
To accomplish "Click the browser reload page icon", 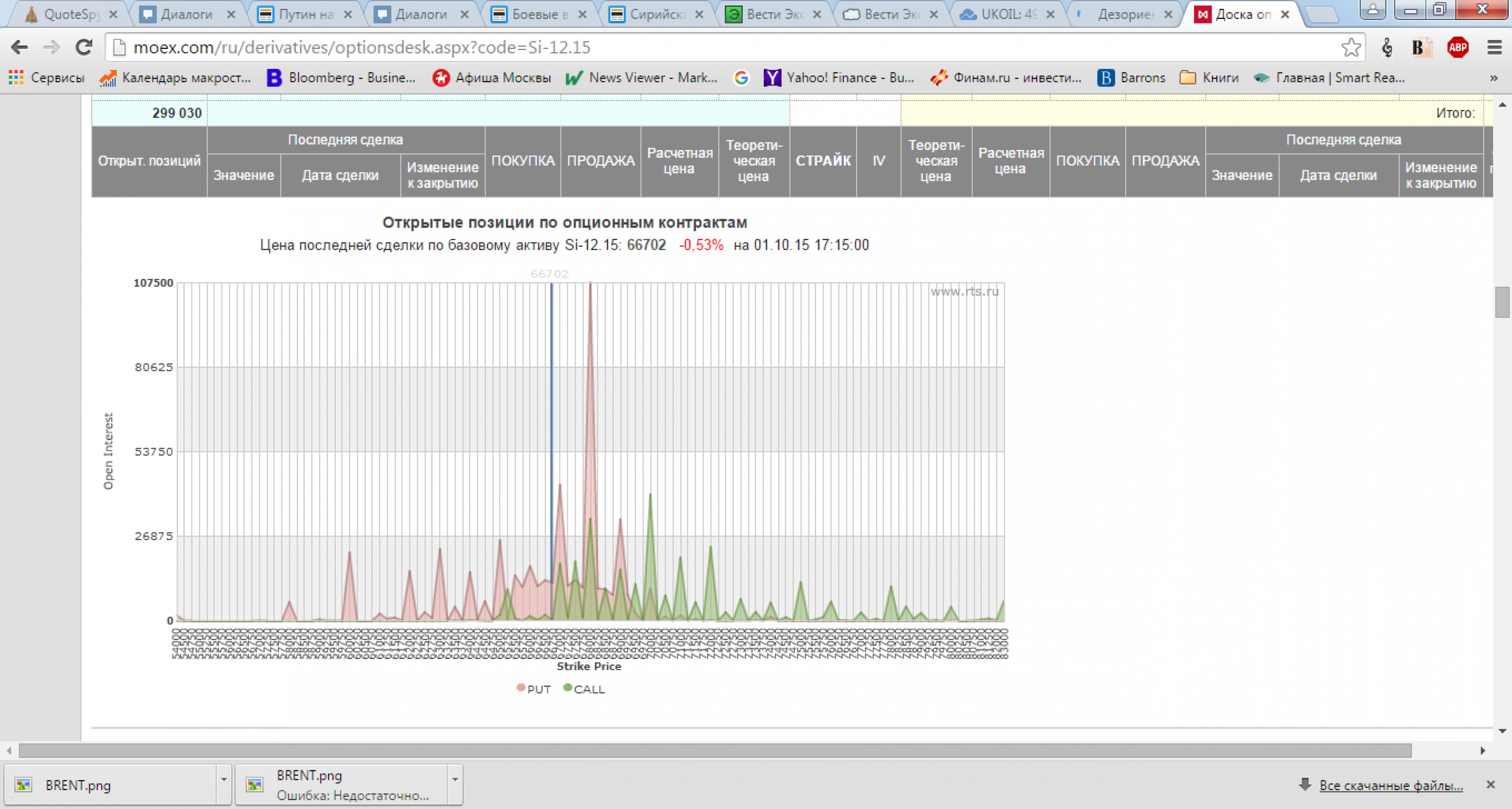I will coord(84,48).
